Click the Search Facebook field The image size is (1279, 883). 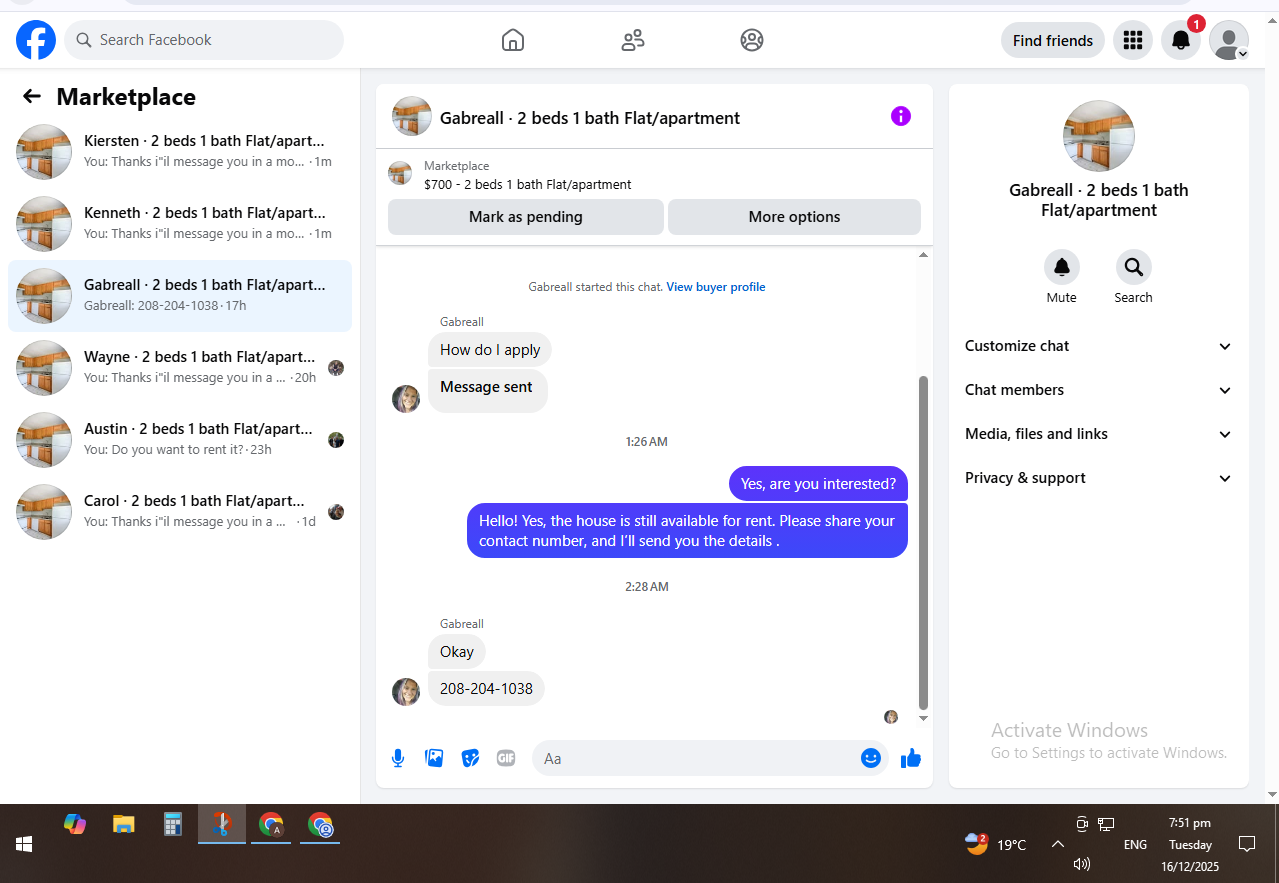pyautogui.click(x=204, y=40)
